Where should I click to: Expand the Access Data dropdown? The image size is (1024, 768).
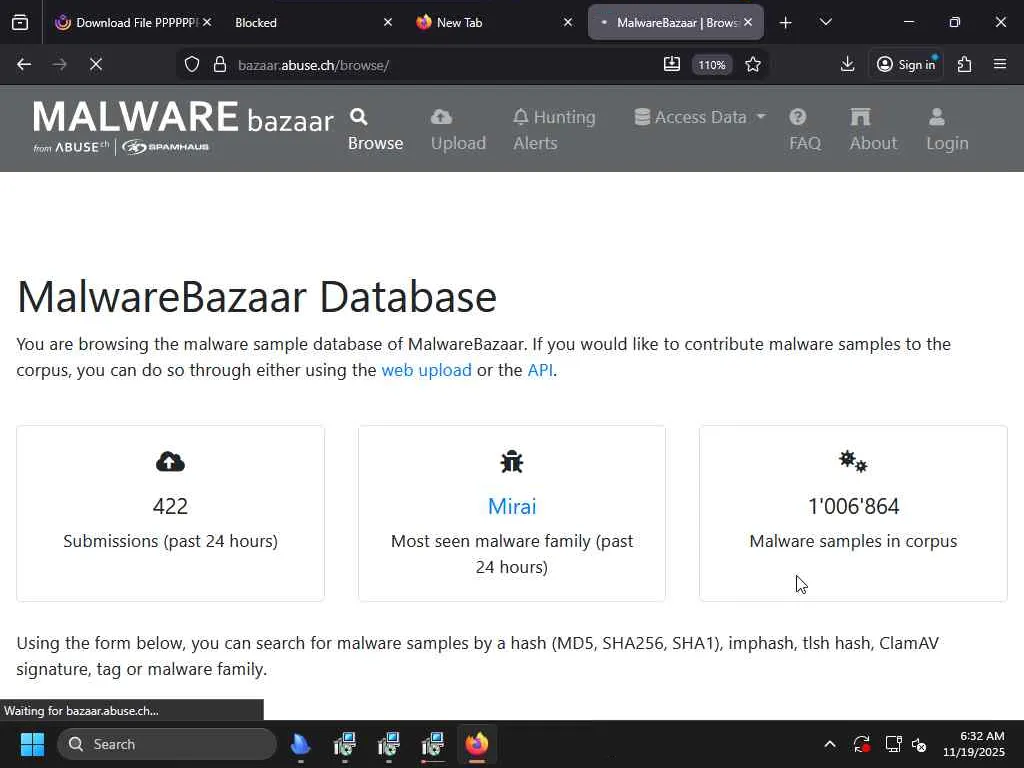click(x=699, y=117)
